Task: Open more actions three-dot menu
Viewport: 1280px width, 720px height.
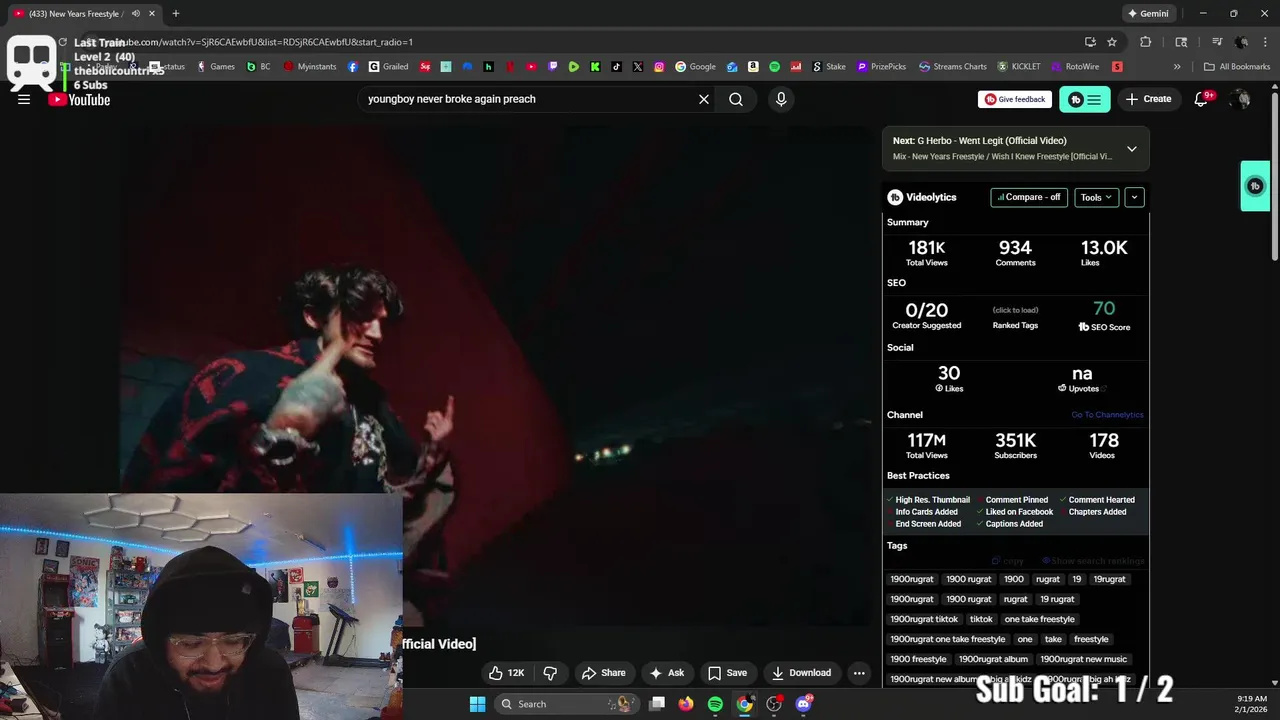Action: coord(859,673)
